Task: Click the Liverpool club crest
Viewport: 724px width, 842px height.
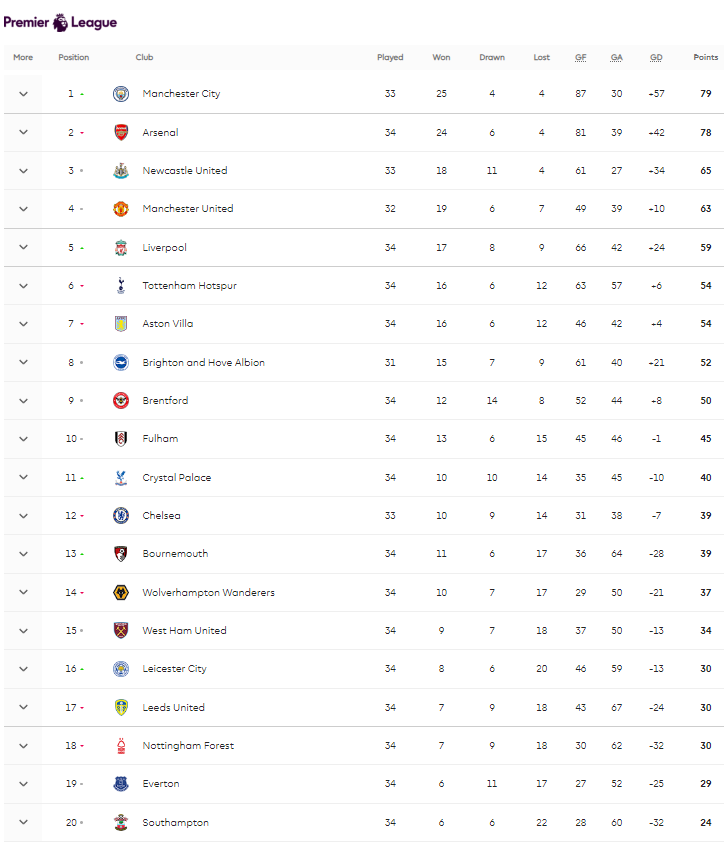Action: [121, 248]
